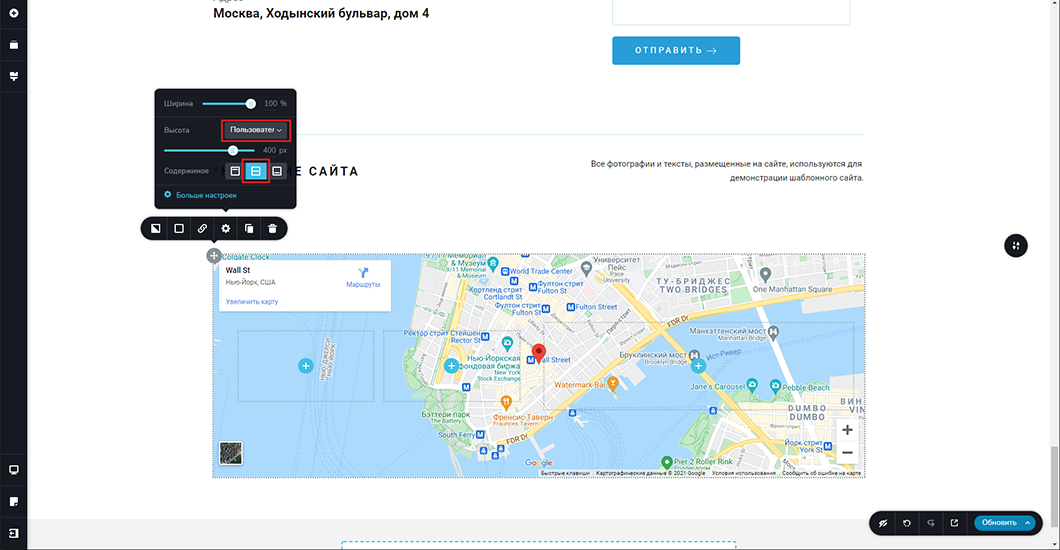Click the round dark button right of the page
Viewport: 1060px width, 550px height.
tap(1015, 245)
